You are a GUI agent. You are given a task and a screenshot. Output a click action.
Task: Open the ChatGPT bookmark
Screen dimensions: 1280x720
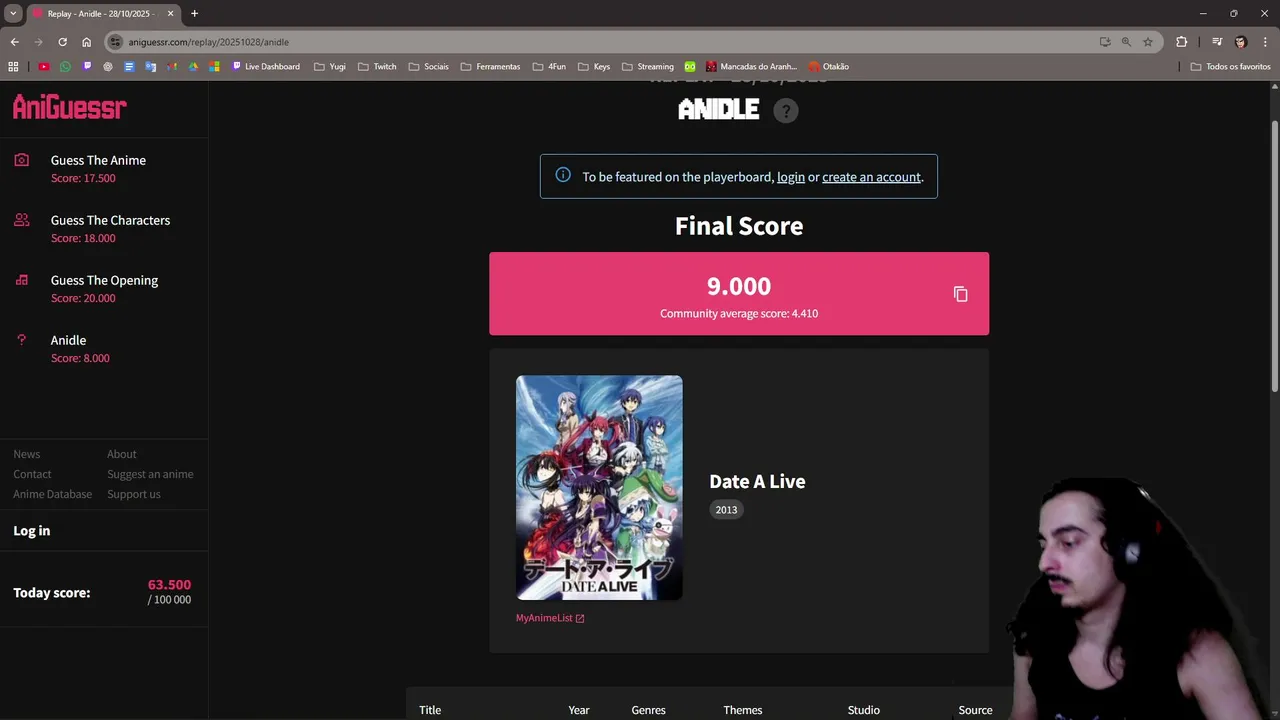[x=108, y=67]
